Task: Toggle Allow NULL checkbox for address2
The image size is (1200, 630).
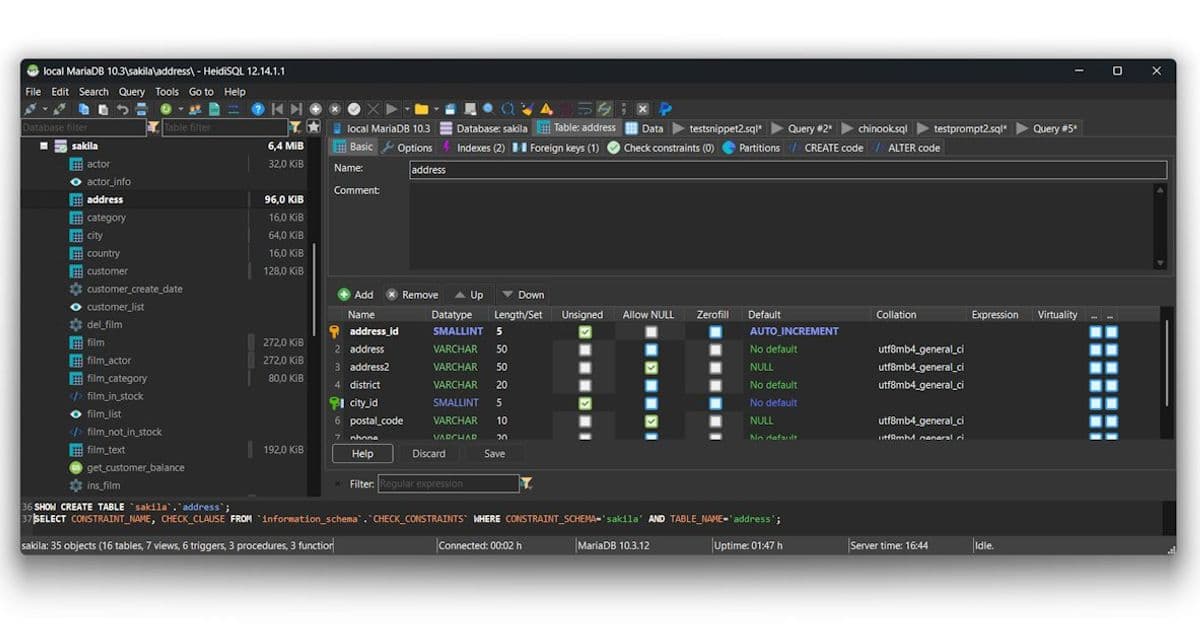Action: coord(651,368)
